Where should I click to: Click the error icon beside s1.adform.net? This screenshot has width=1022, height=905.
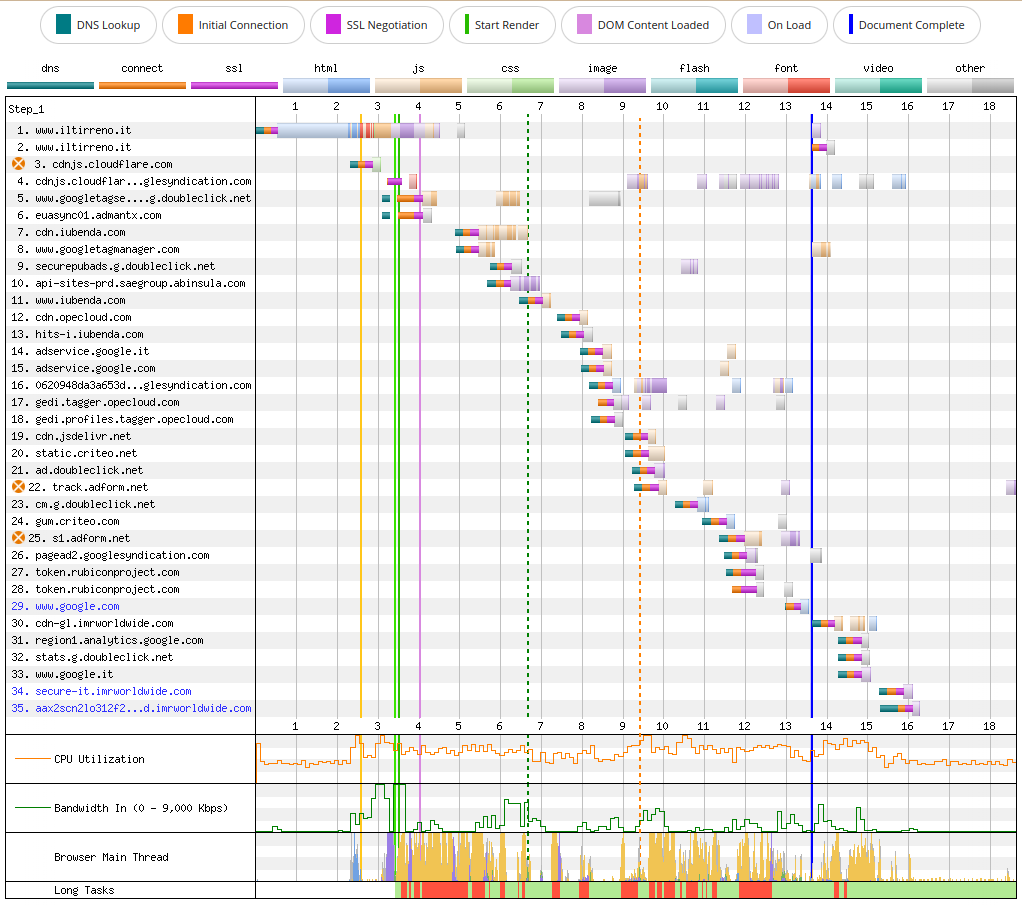click(19, 537)
